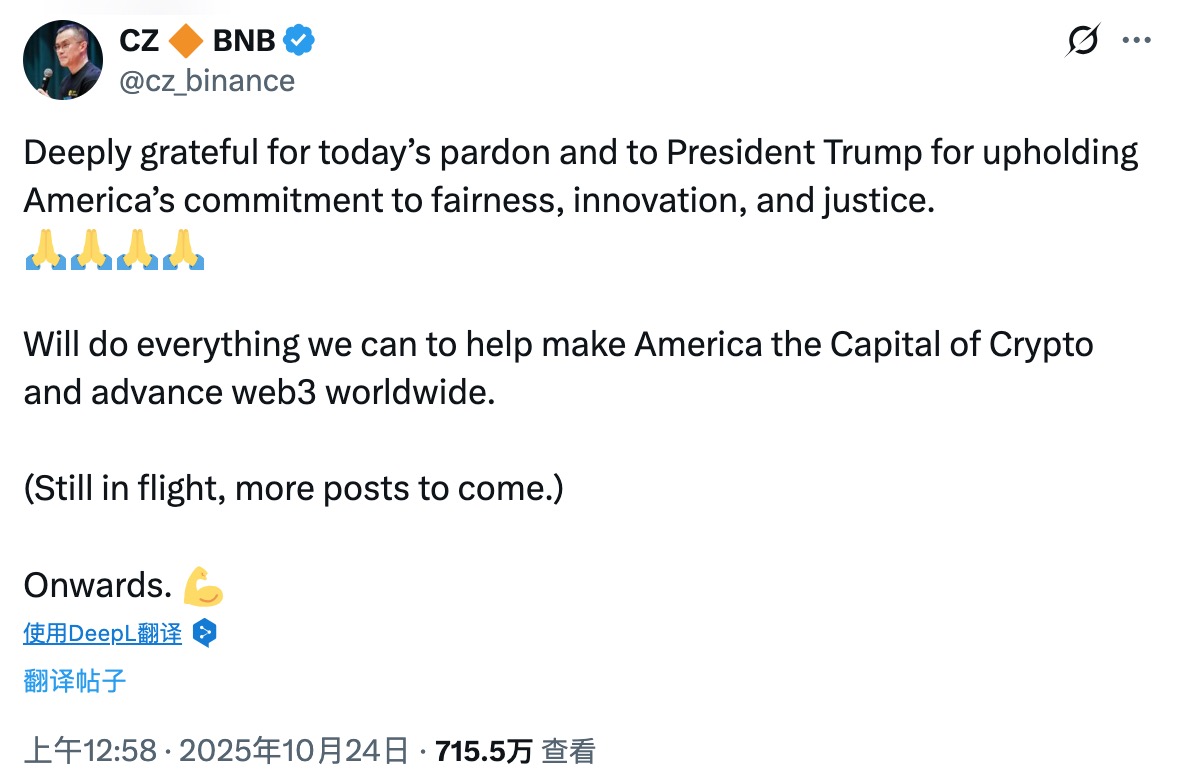1178x782 pixels.
Task: Open the three-dot more options menu
Action: click(1137, 41)
